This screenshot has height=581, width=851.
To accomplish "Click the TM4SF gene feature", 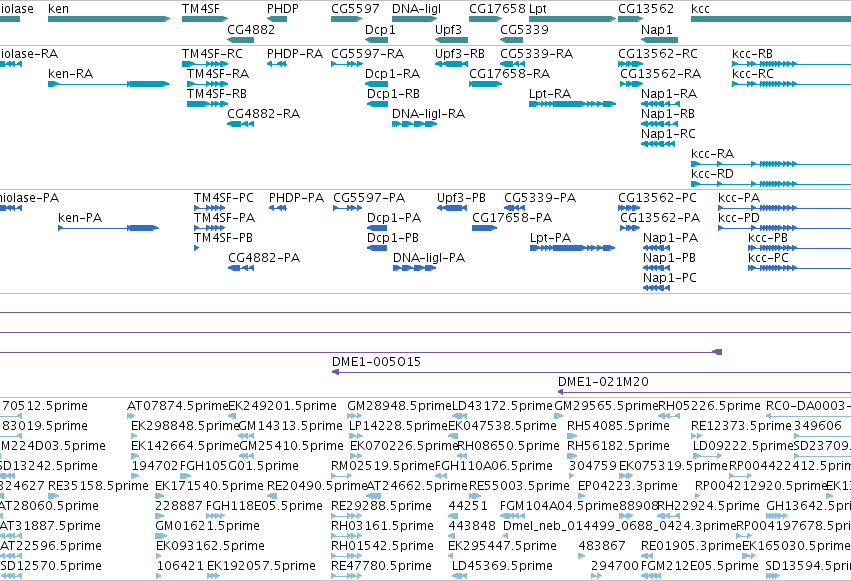I will coord(205,19).
